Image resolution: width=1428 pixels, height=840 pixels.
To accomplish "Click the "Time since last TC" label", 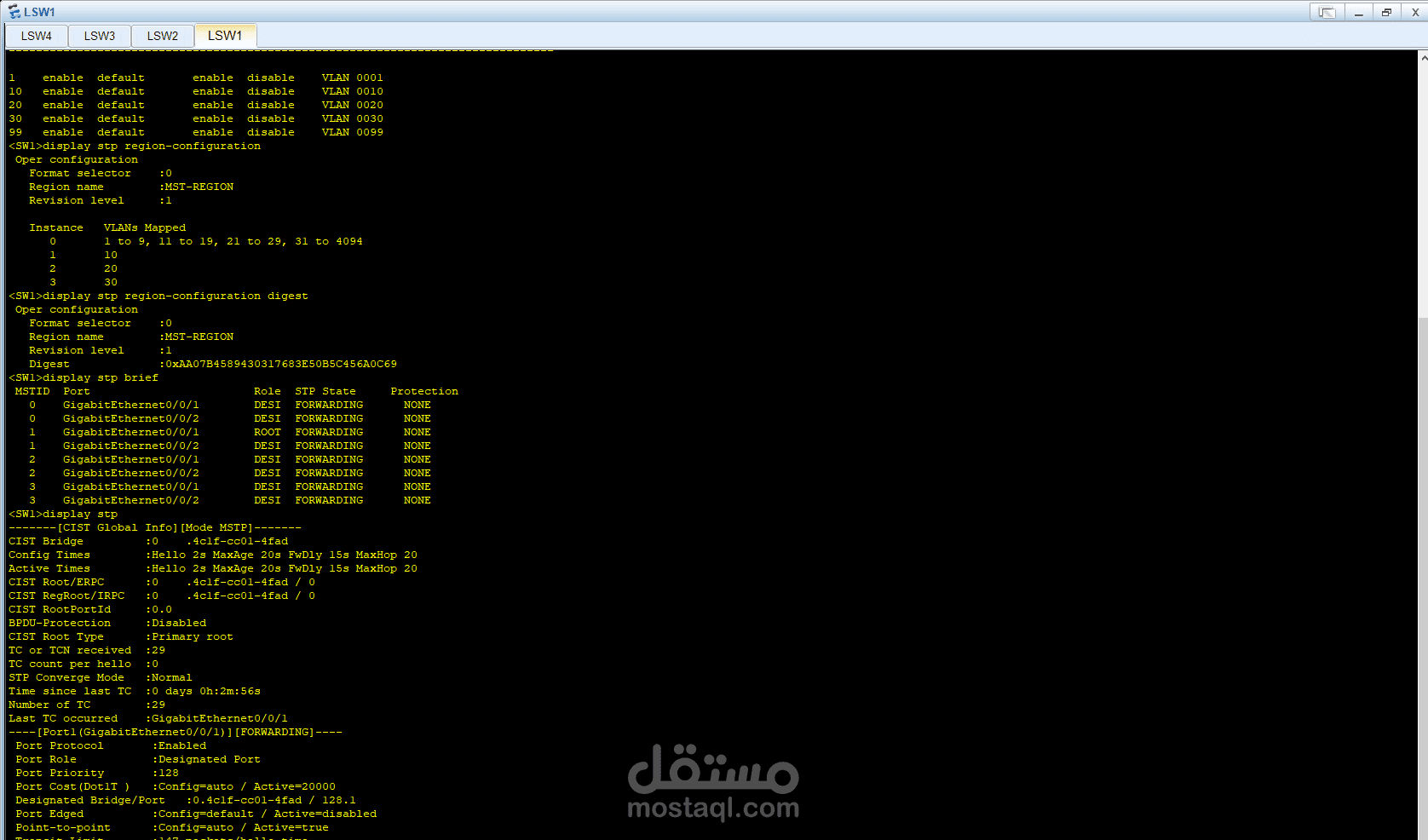I will click(70, 691).
